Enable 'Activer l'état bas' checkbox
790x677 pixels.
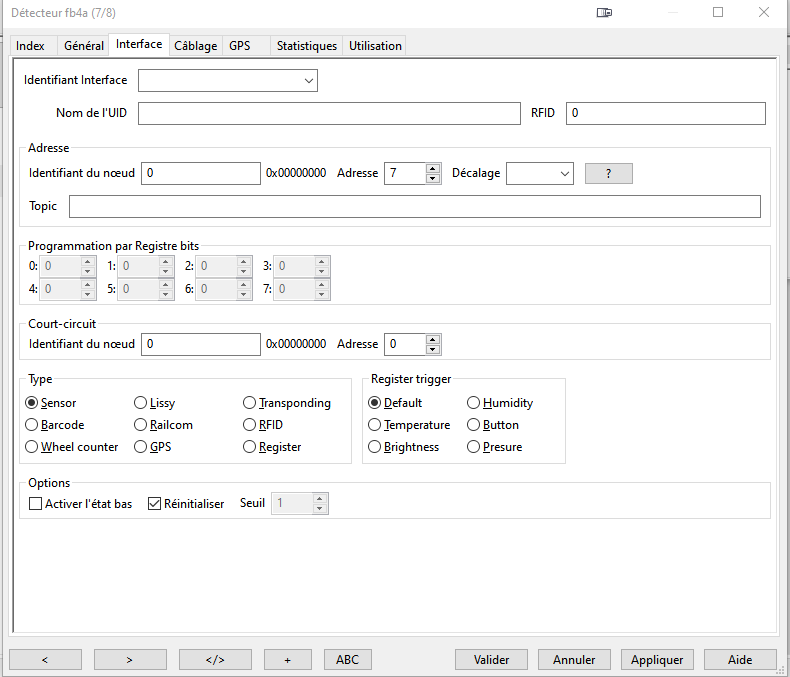[x=36, y=504]
